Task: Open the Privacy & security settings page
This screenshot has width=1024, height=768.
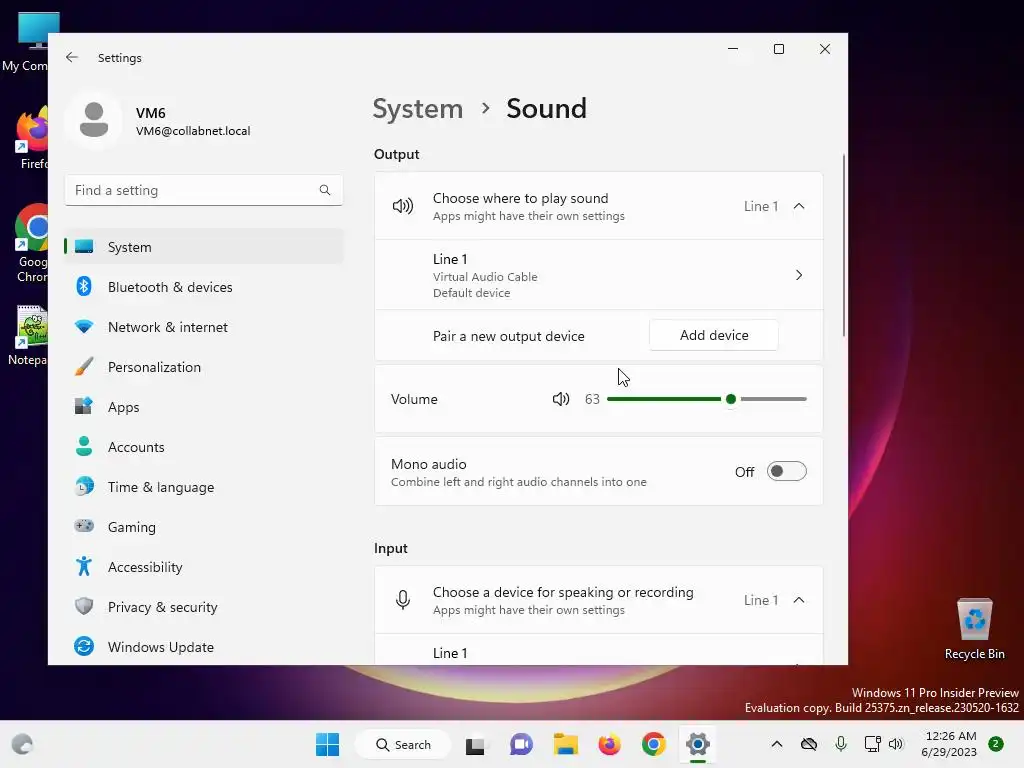Action: pos(204,607)
